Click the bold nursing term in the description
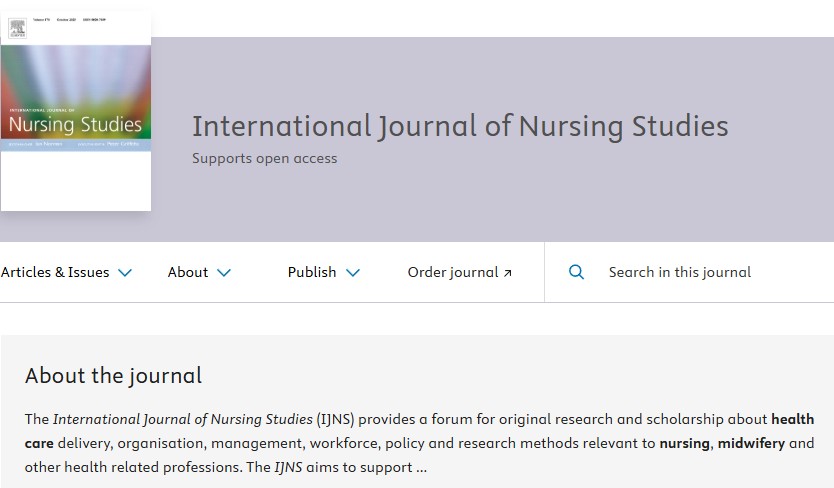This screenshot has width=834, height=488. 684,443
